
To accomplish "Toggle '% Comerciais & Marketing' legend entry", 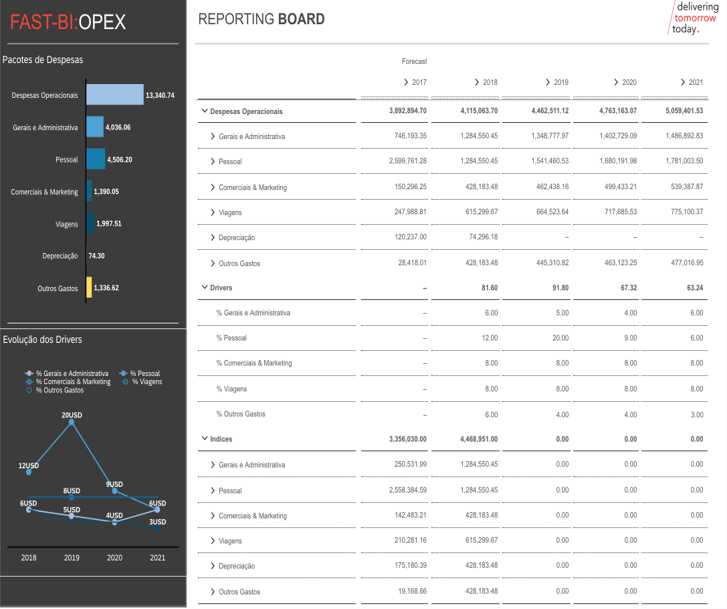I will pyautogui.click(x=68, y=381).
